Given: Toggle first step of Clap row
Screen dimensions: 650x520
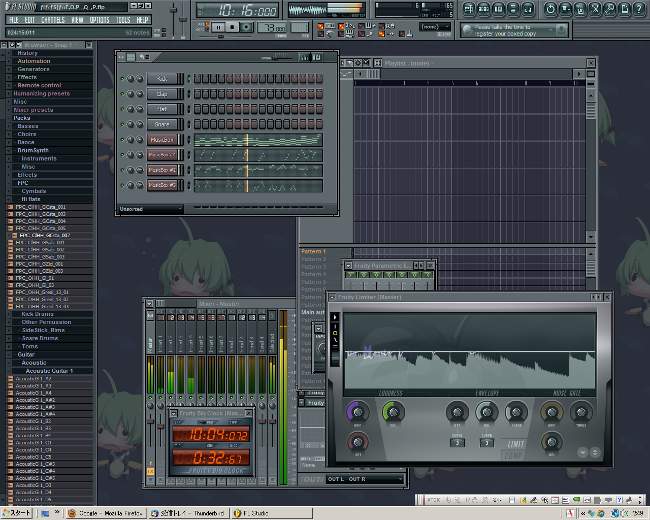Looking at the screenshot, I should point(197,94).
